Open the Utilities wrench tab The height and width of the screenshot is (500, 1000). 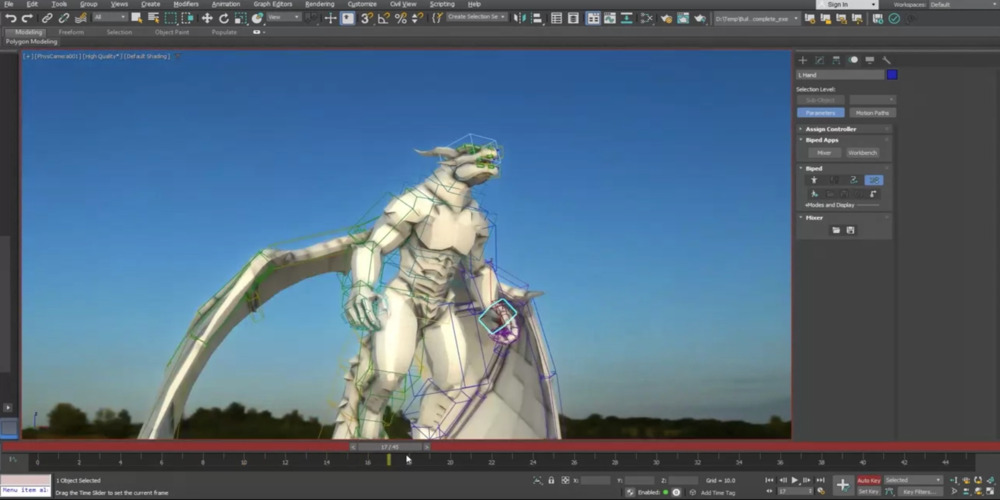point(886,60)
